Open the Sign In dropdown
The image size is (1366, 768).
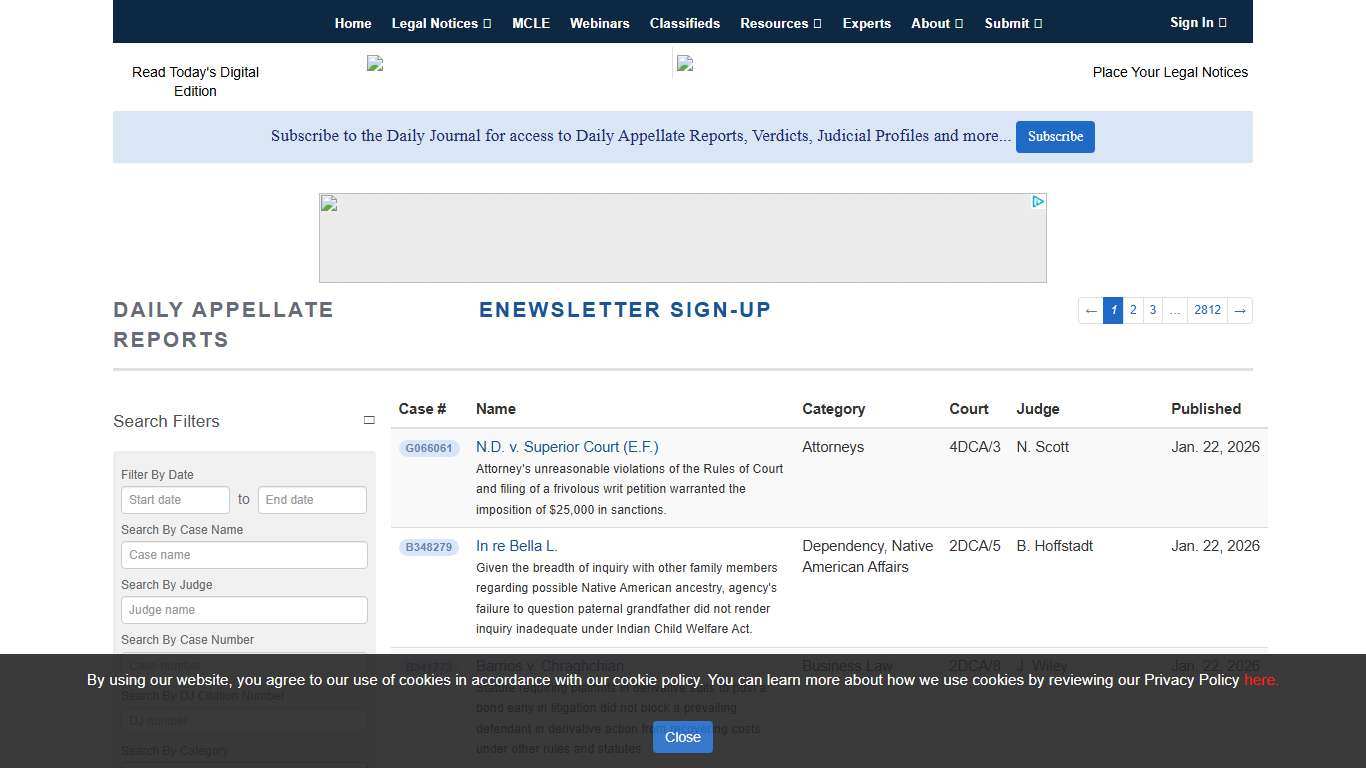pyautogui.click(x=1198, y=22)
